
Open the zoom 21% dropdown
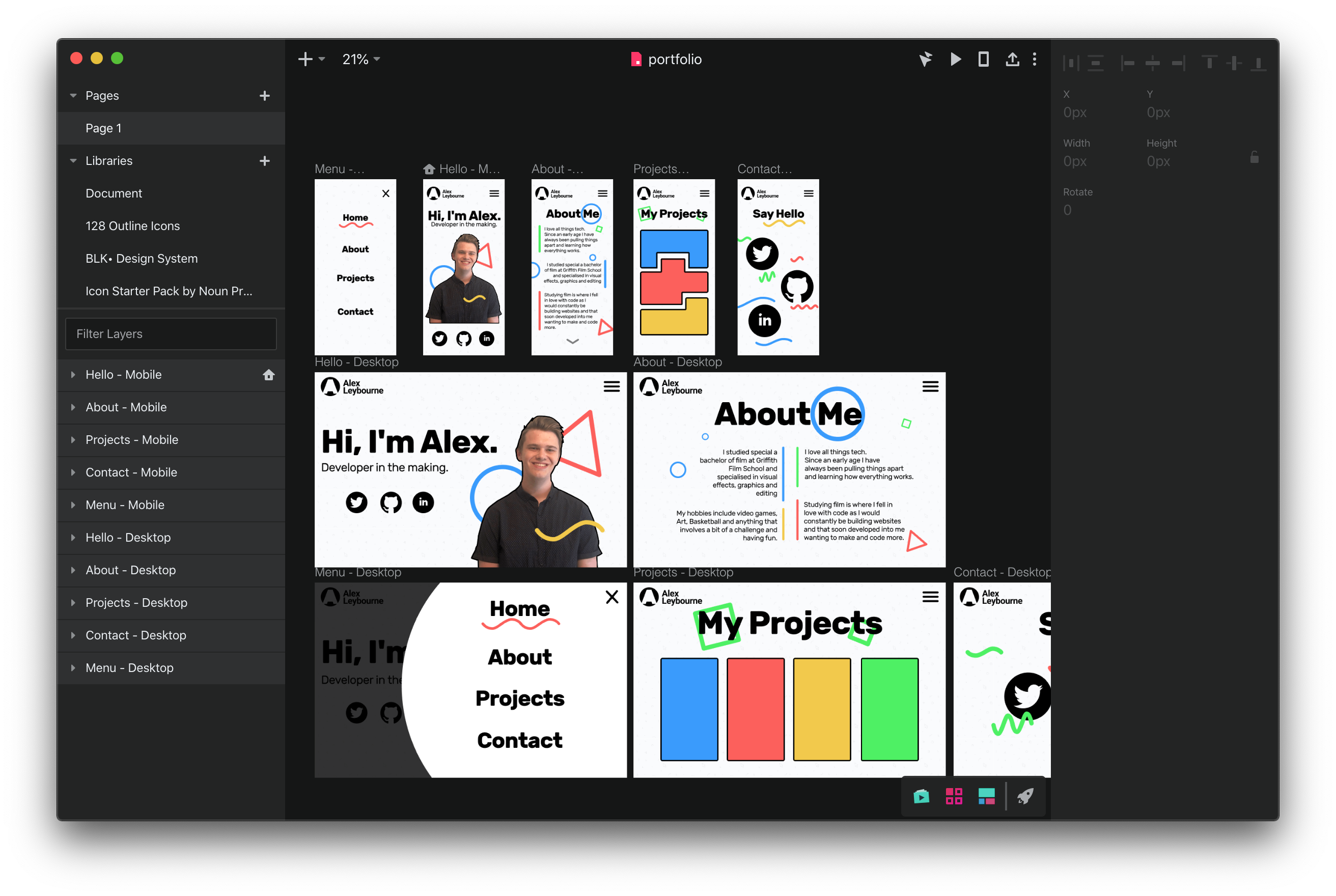[361, 60]
